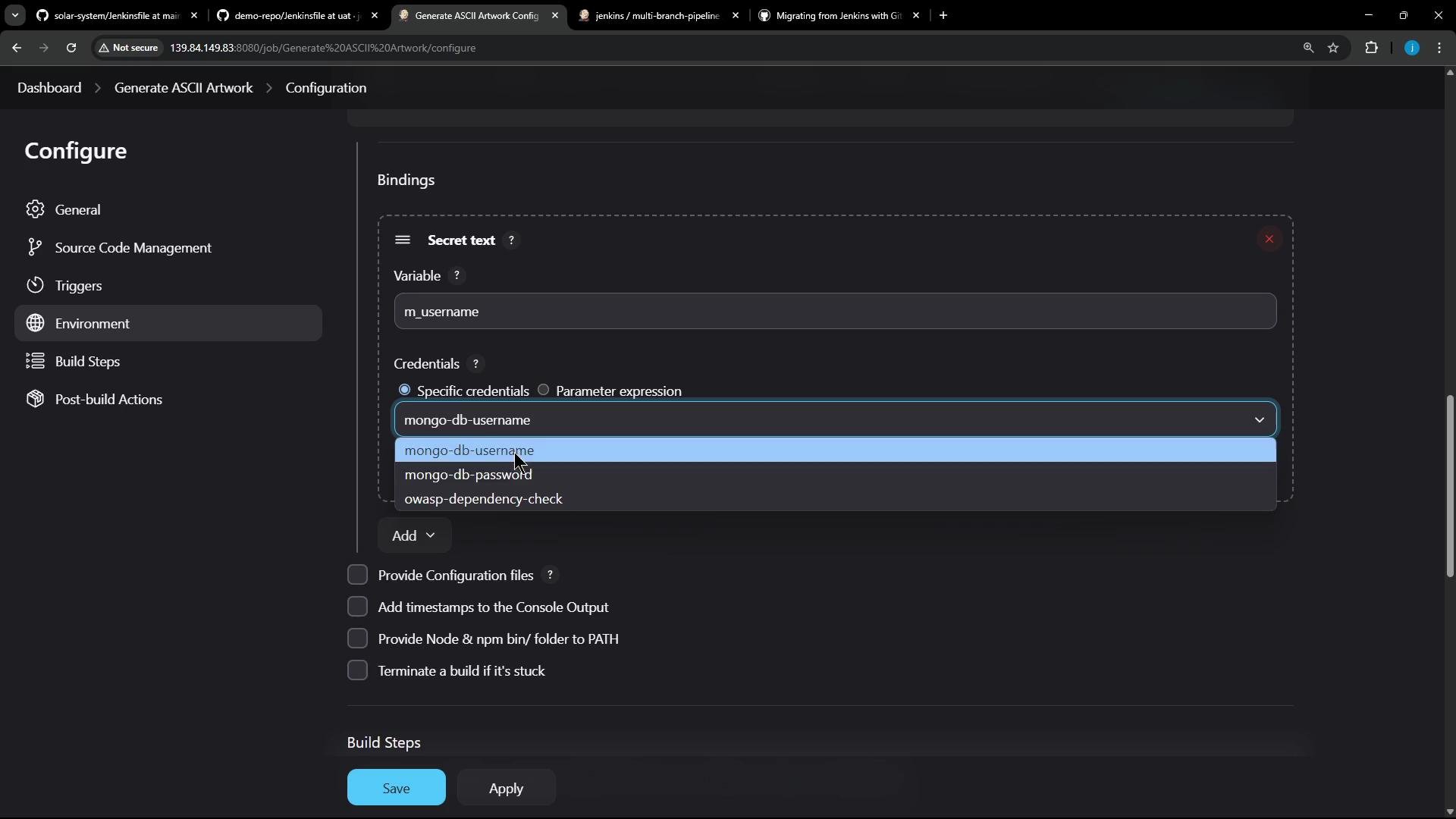This screenshot has width=1456, height=819.
Task: Select the Parameter expression radio button
Action: point(543,390)
